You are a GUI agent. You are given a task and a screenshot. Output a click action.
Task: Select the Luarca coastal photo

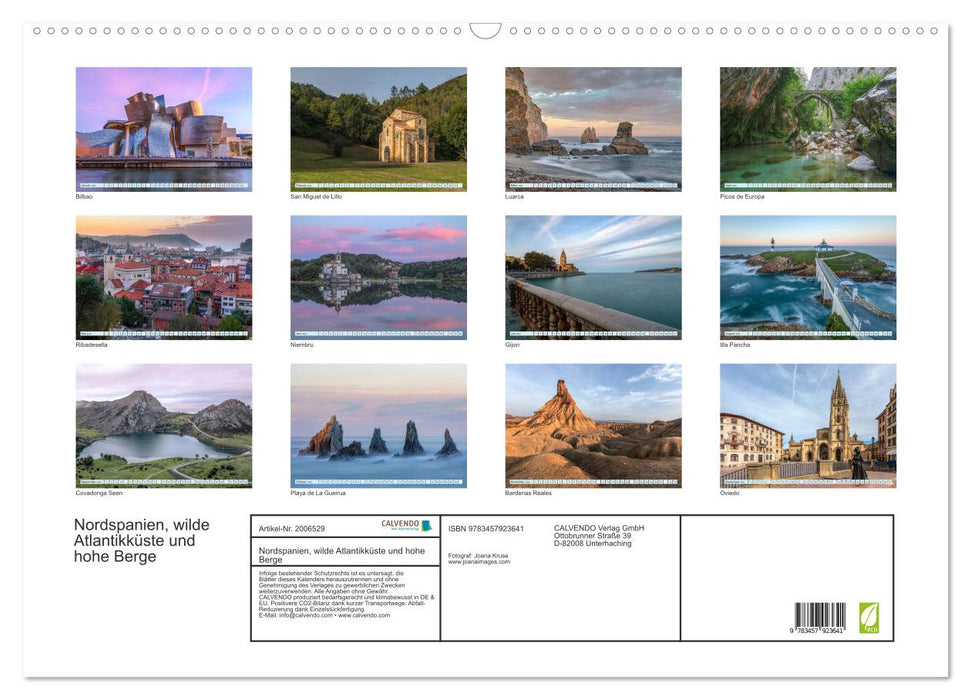click(592, 125)
